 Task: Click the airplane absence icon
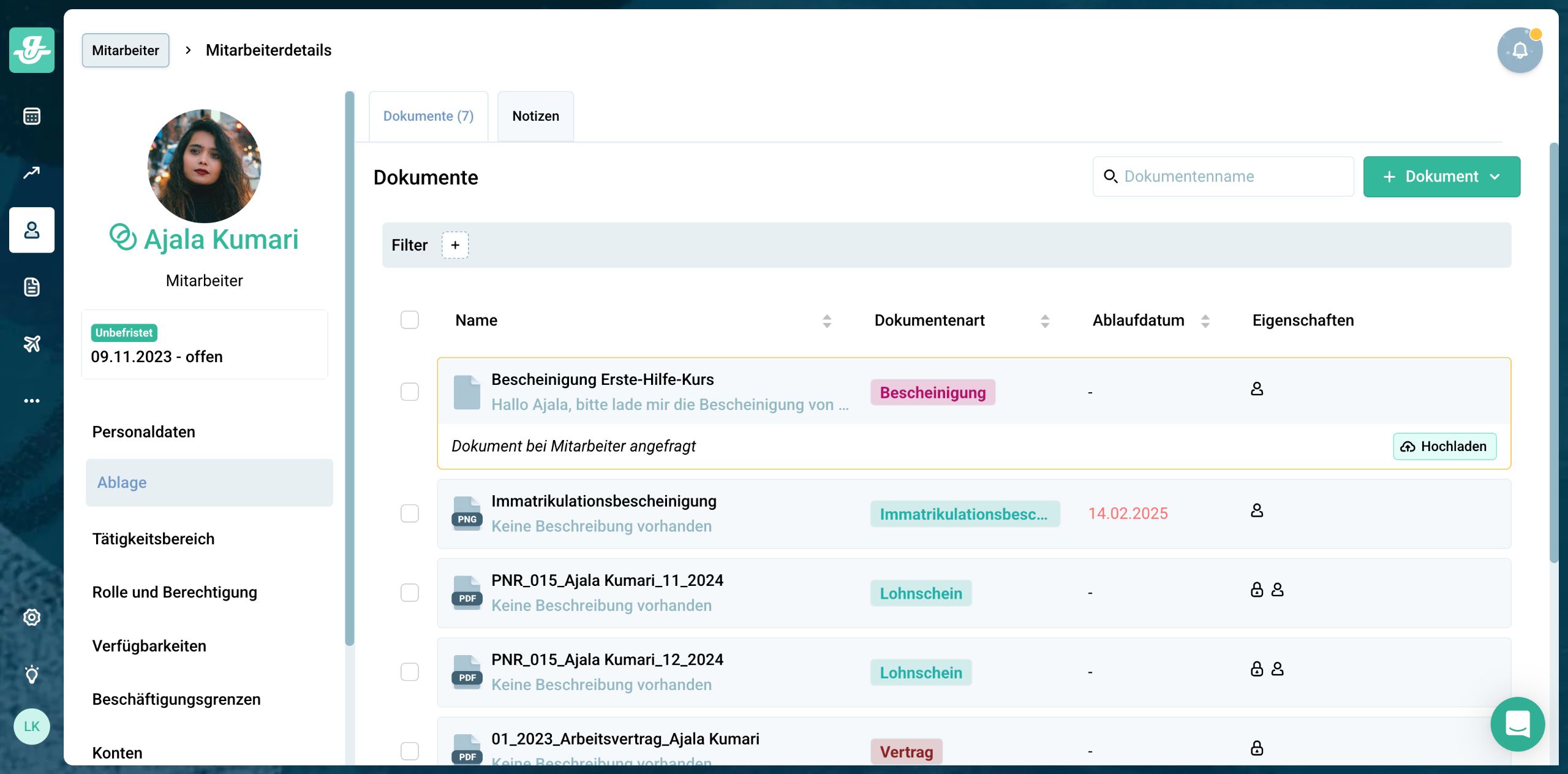click(32, 344)
